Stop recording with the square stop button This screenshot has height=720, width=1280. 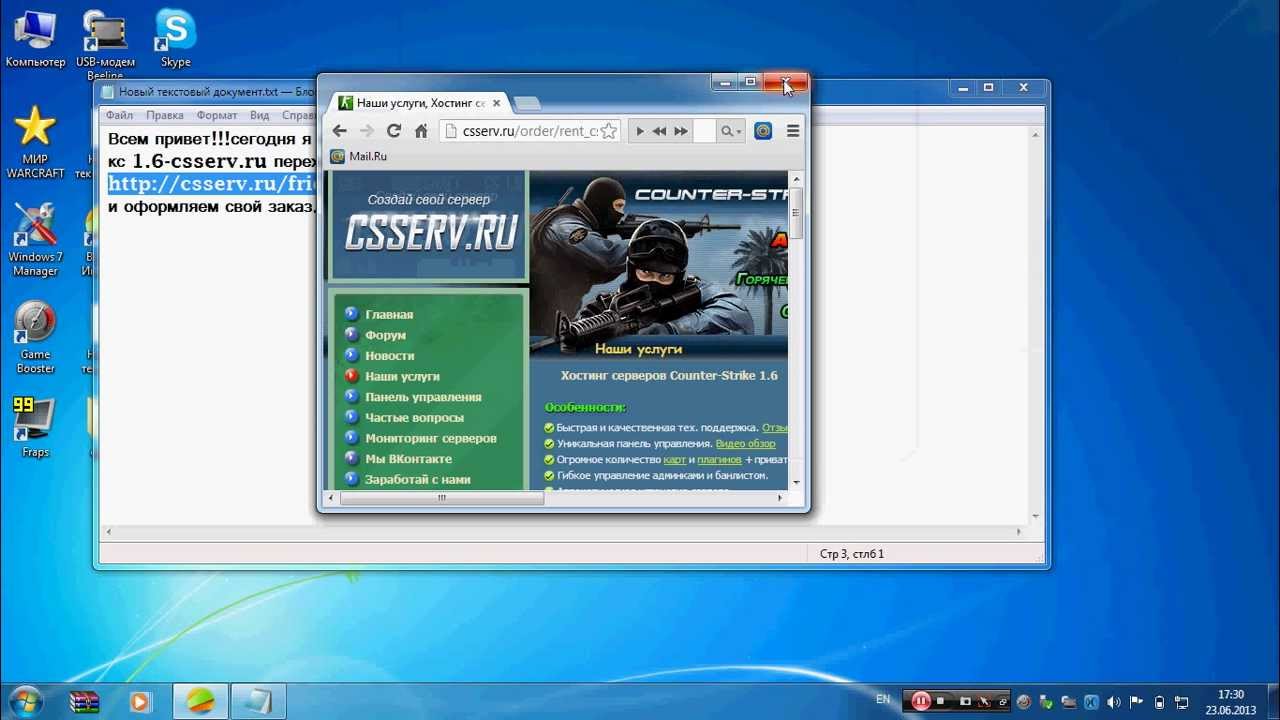941,702
